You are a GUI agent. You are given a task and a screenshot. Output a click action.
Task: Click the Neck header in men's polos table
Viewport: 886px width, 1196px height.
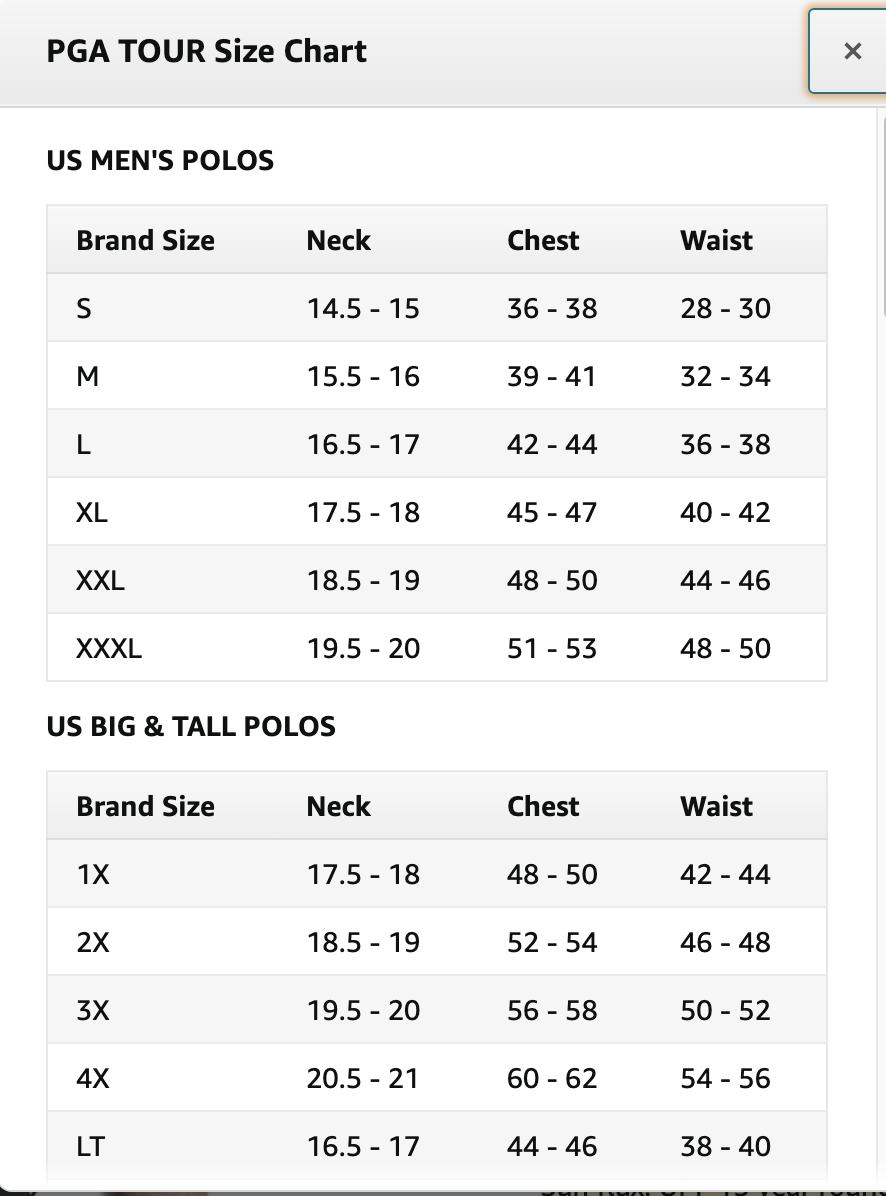[x=339, y=240]
